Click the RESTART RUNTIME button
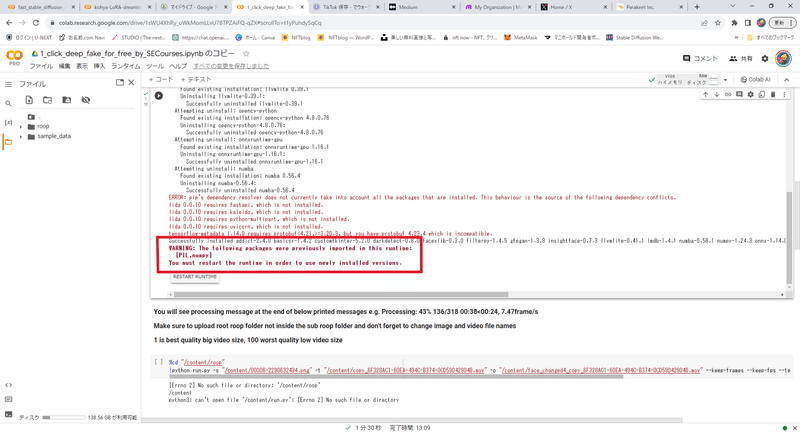The height and width of the screenshot is (433, 800). pyautogui.click(x=195, y=277)
